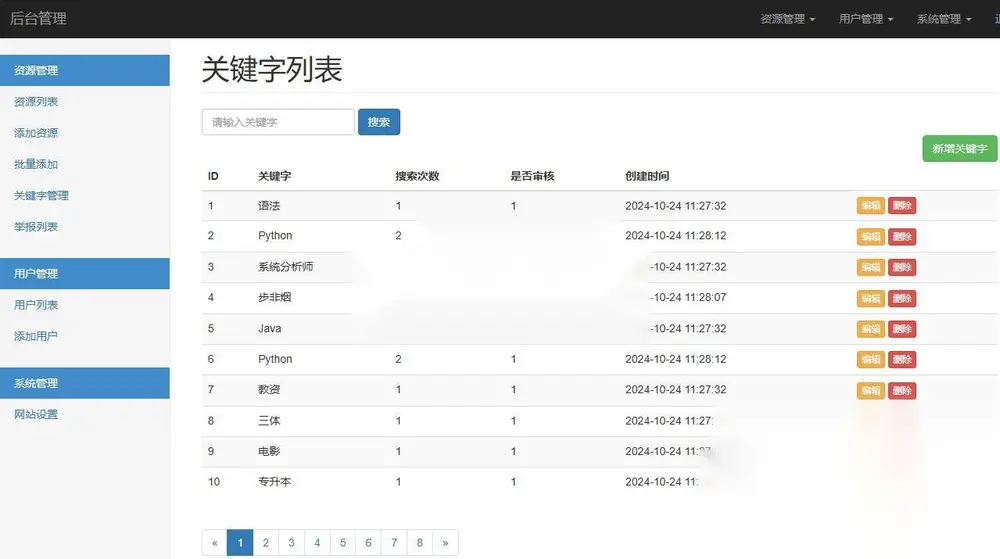Click timestamp 2024-10-24 11:27:32 in 语法 row
The image size is (1000, 559).
675,206
